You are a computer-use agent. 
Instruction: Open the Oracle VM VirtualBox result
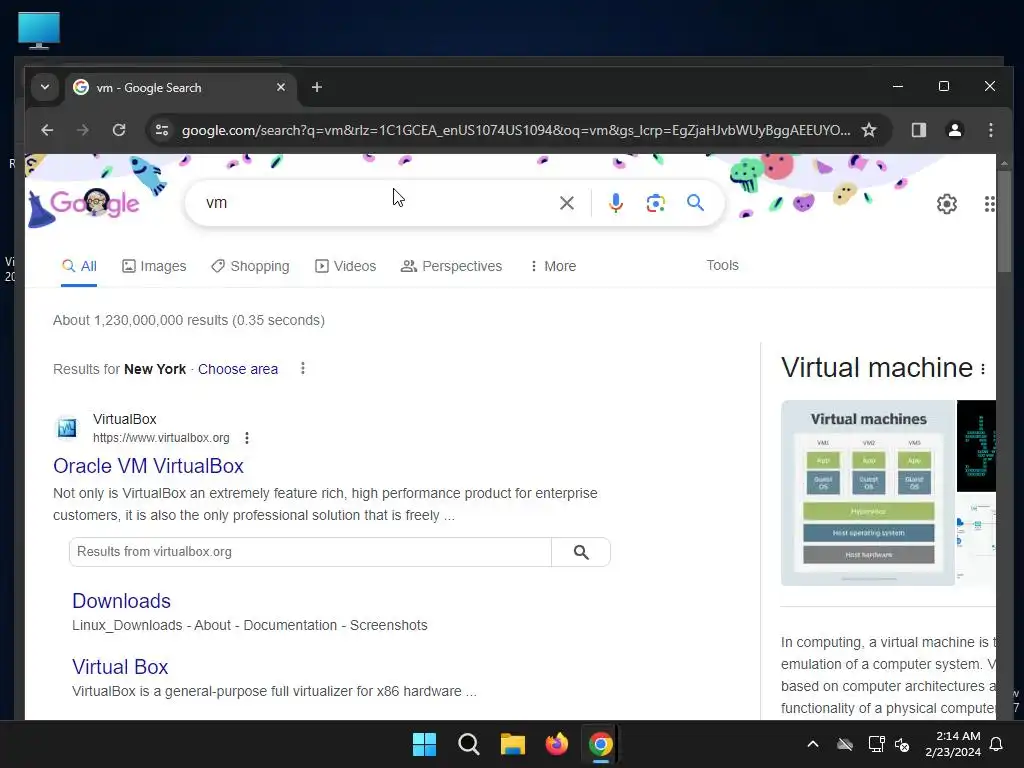(148, 466)
